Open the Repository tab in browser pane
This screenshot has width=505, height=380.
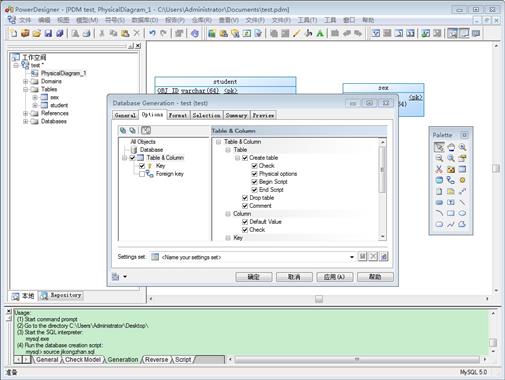tap(62, 295)
